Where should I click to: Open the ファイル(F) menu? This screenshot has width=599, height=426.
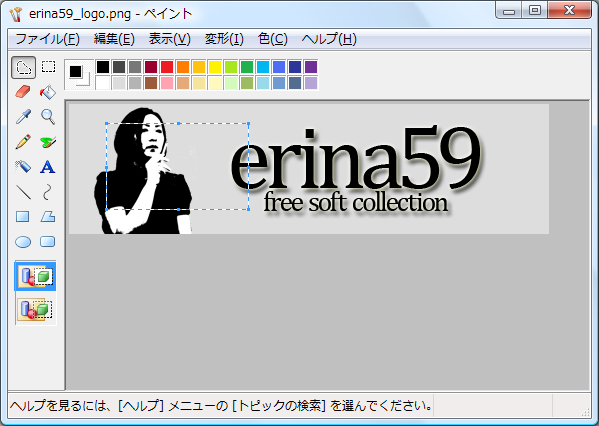pos(47,39)
